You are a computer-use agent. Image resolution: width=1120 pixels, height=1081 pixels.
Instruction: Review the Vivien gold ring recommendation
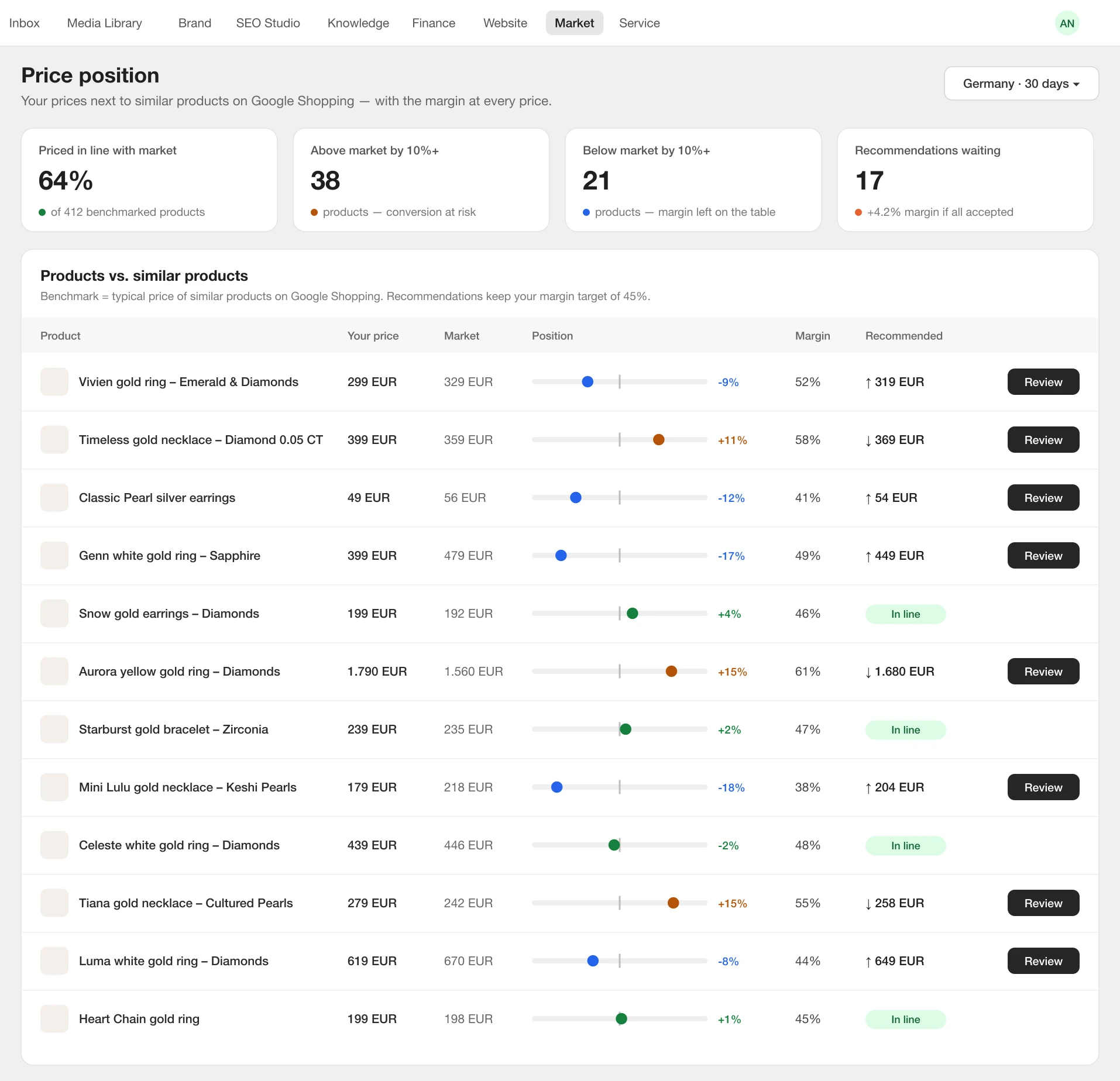[x=1043, y=382]
